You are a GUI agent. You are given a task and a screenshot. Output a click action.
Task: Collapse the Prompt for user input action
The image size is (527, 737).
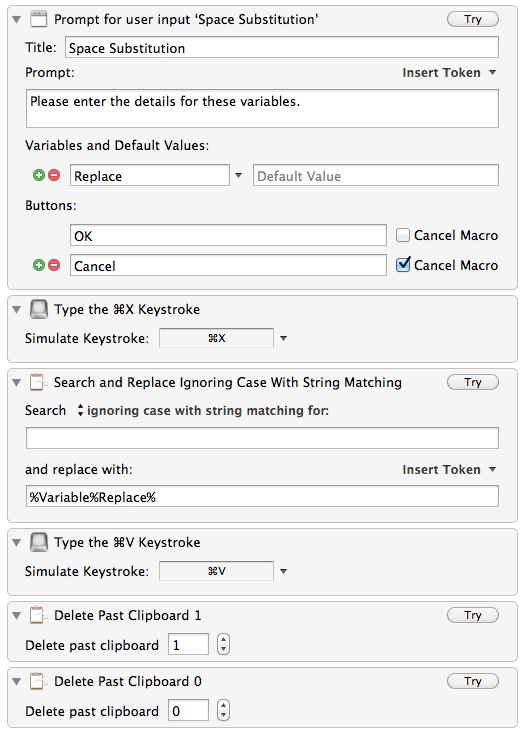(x=16, y=20)
